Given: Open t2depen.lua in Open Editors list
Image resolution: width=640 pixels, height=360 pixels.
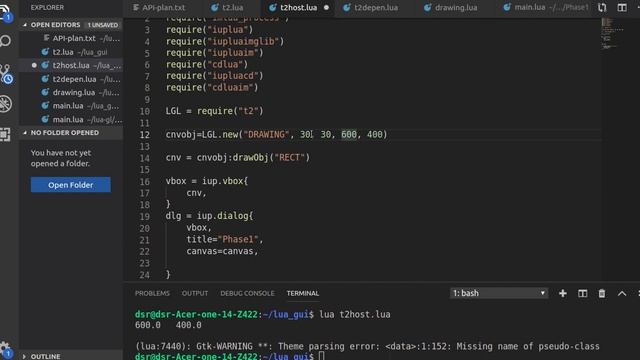Looking at the screenshot, I should coord(71,79).
